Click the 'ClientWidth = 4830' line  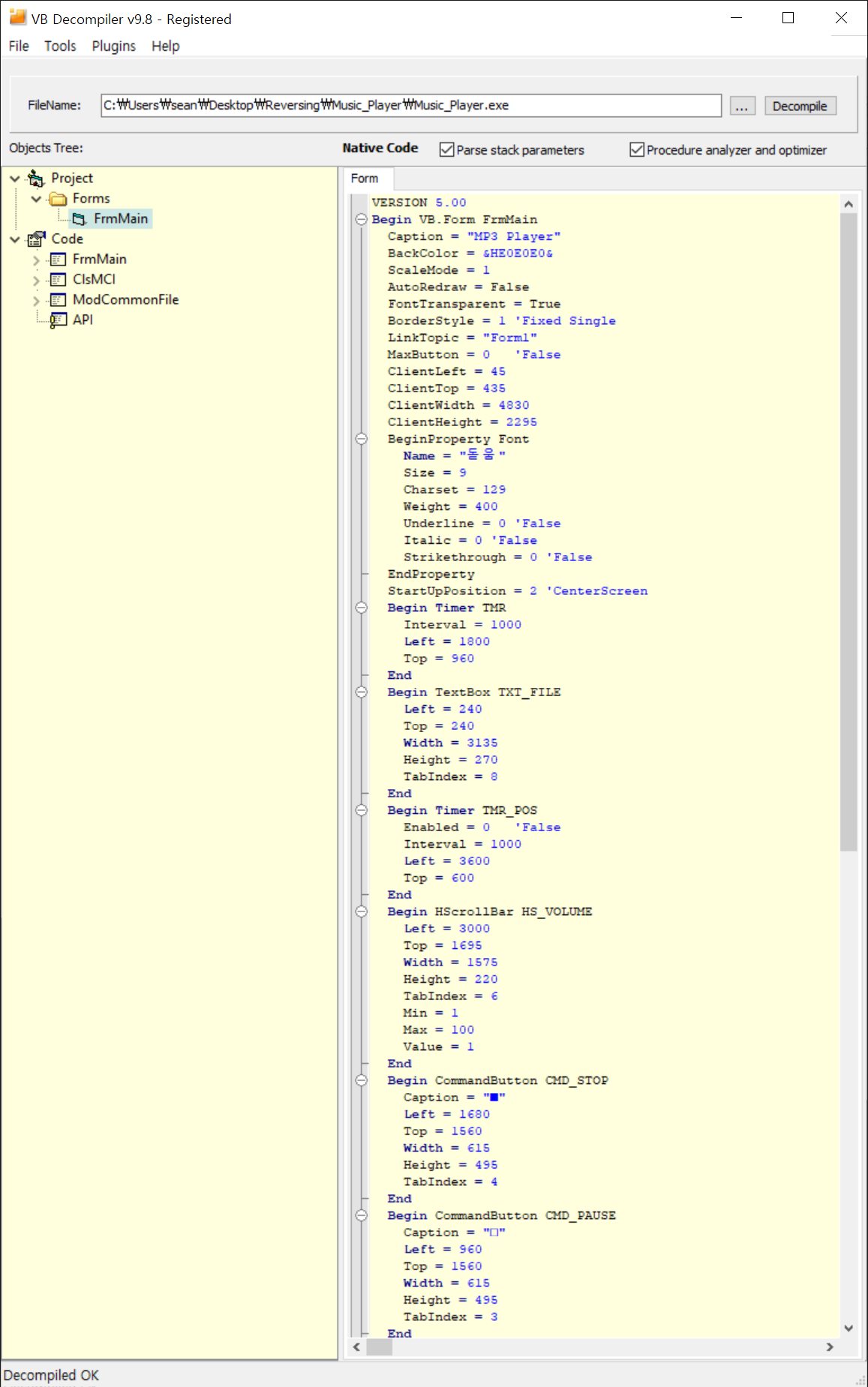[x=458, y=405]
